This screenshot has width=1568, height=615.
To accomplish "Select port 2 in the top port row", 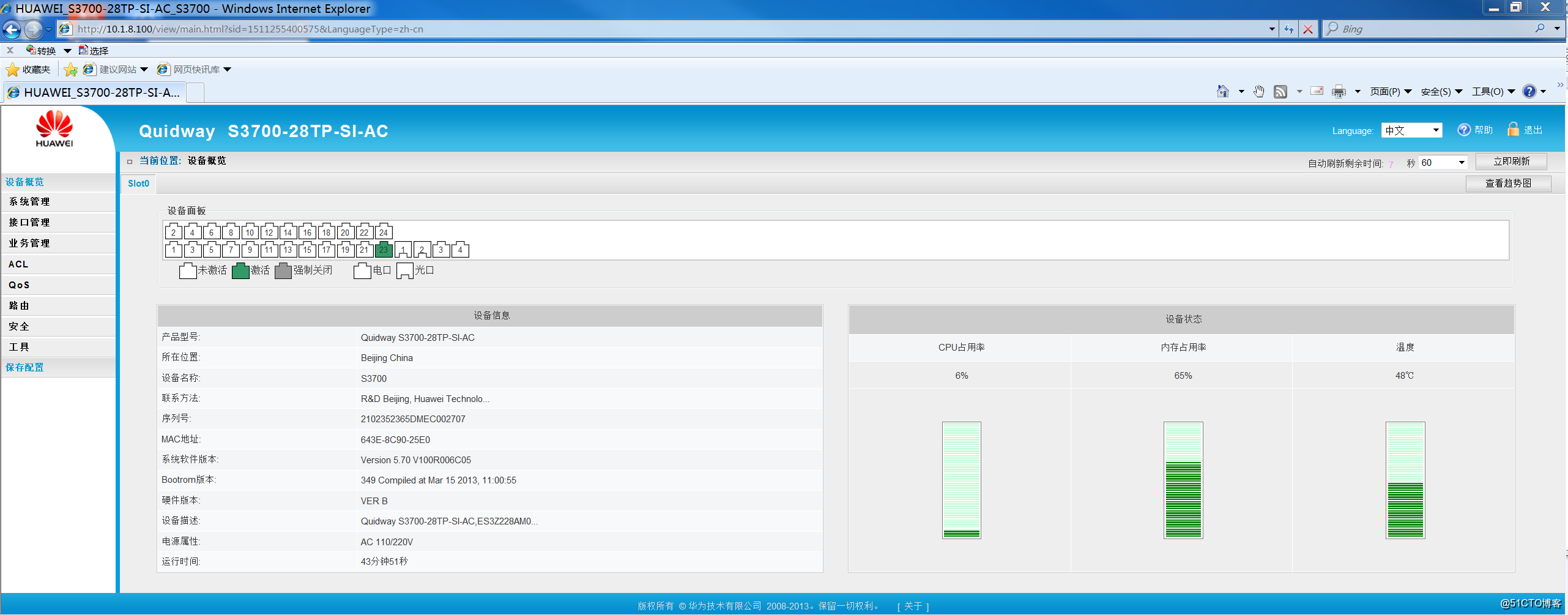I will pos(174,232).
